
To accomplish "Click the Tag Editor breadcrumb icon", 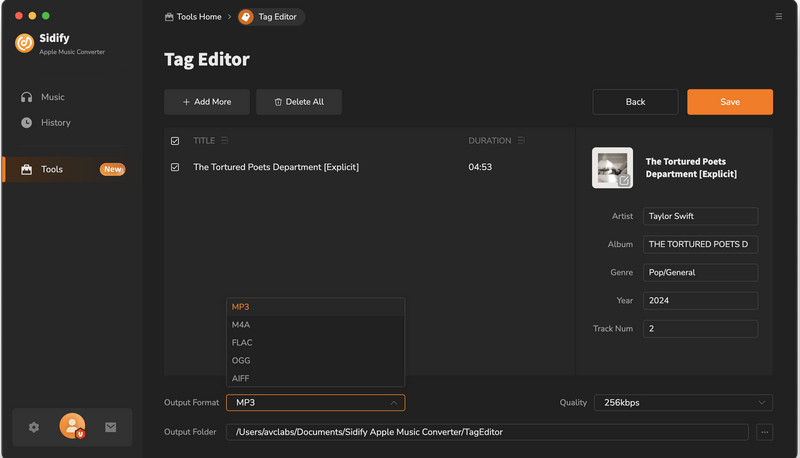I will [246, 17].
